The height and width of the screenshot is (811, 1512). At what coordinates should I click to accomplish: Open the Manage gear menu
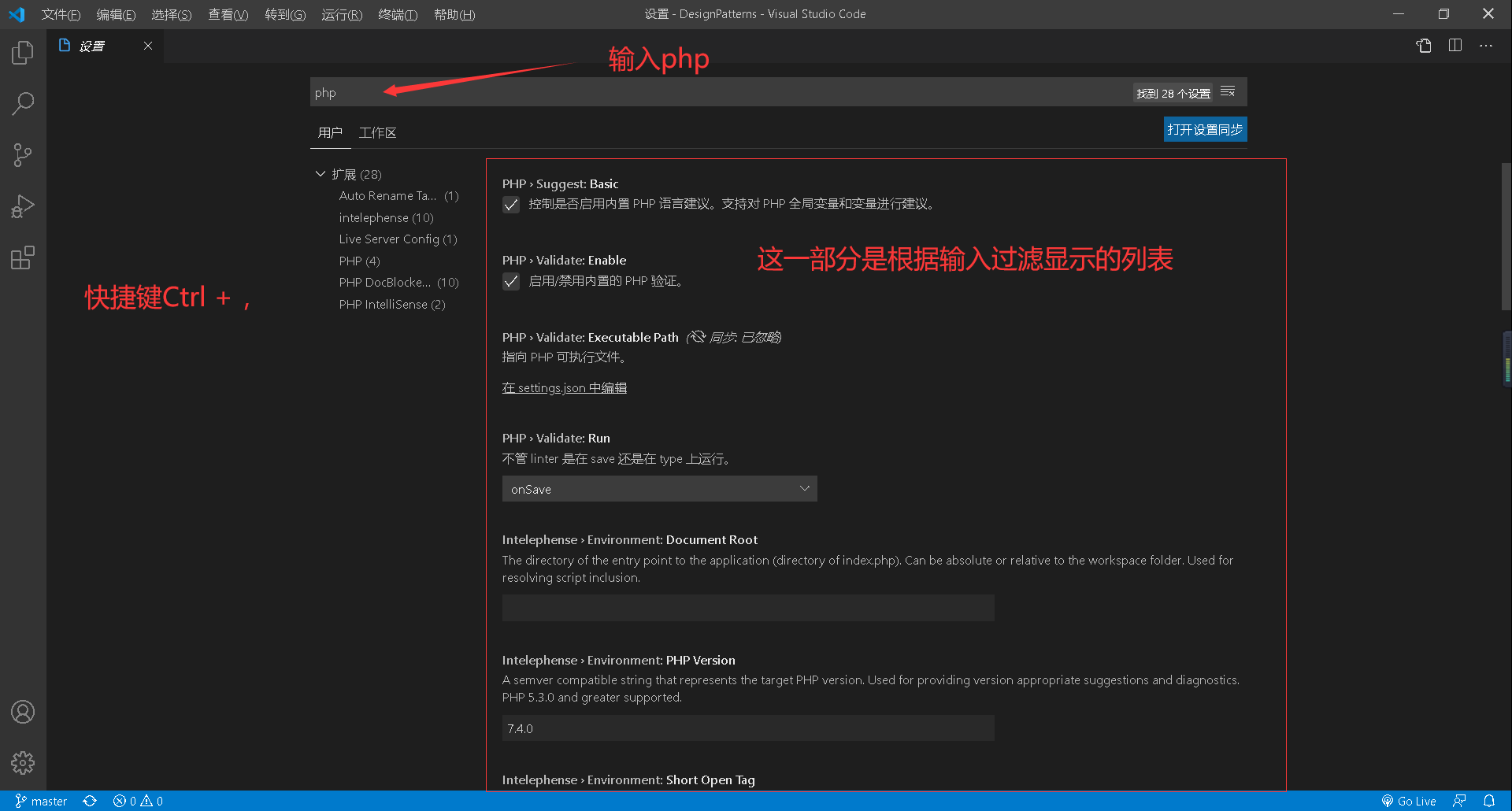pos(23,762)
